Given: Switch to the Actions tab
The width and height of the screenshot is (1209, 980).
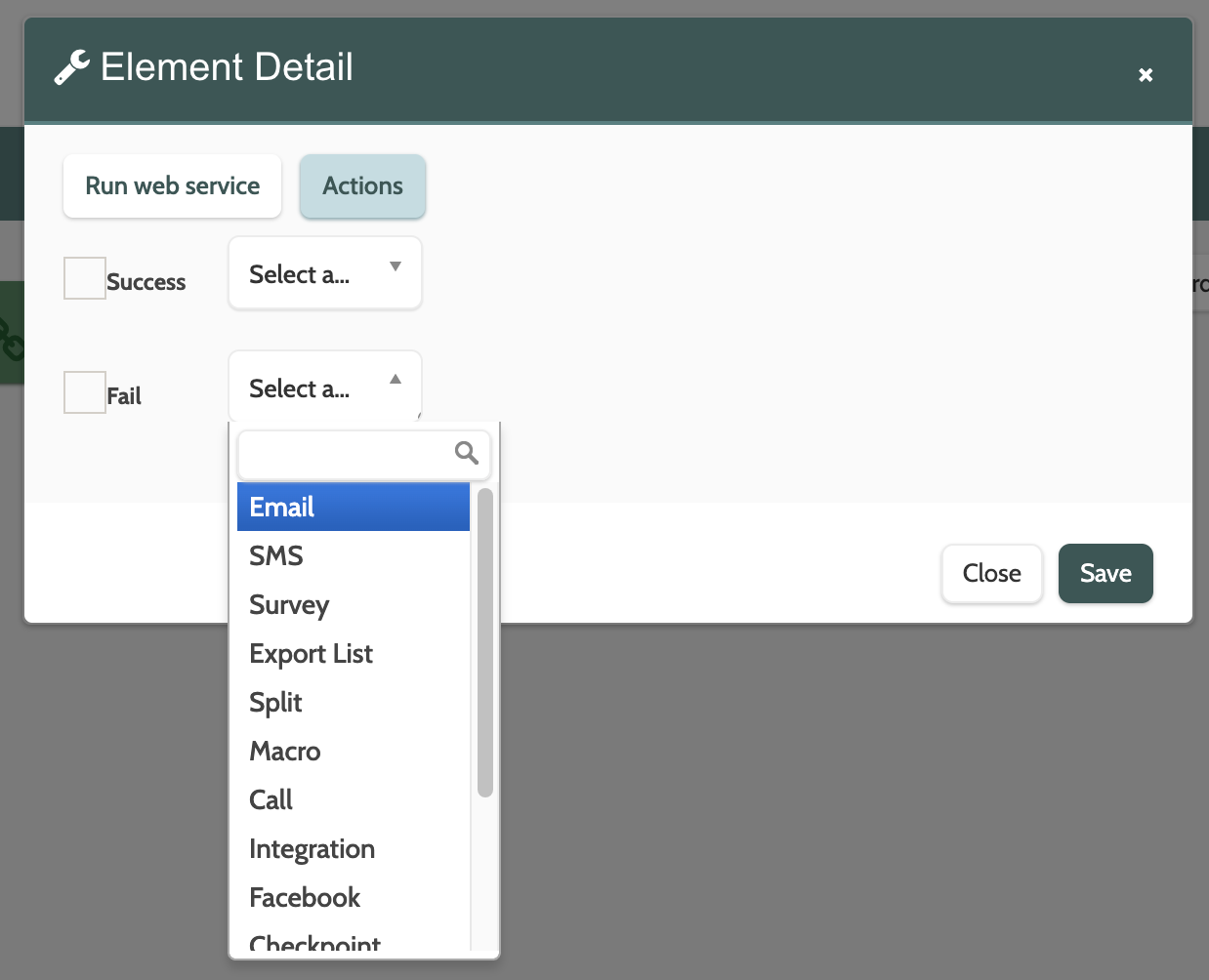Looking at the screenshot, I should pos(362,186).
